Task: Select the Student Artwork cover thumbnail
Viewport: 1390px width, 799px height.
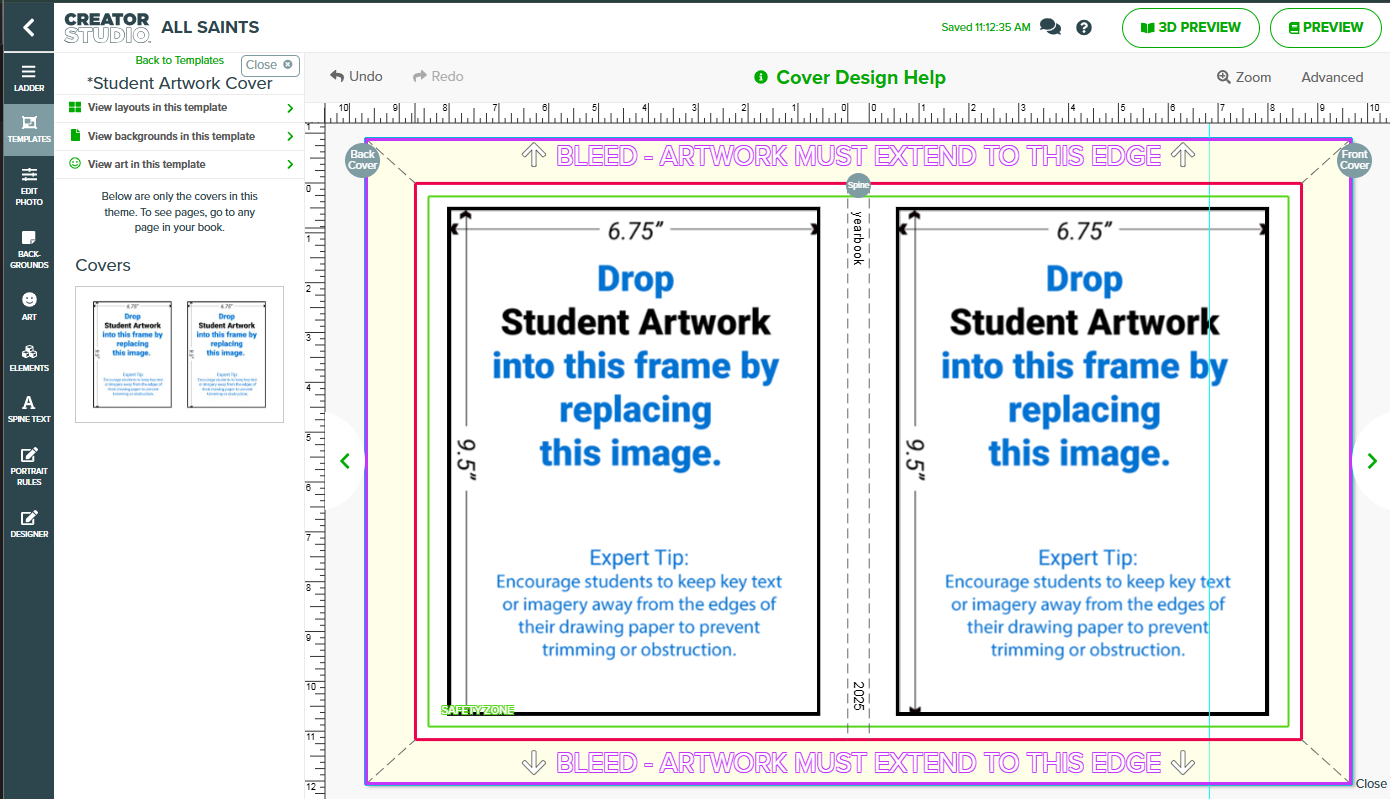Action: click(179, 354)
